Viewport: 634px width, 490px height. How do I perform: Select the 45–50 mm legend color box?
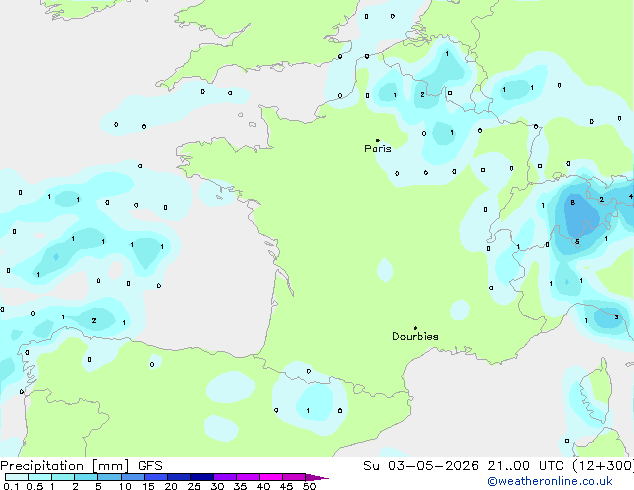coord(294,477)
